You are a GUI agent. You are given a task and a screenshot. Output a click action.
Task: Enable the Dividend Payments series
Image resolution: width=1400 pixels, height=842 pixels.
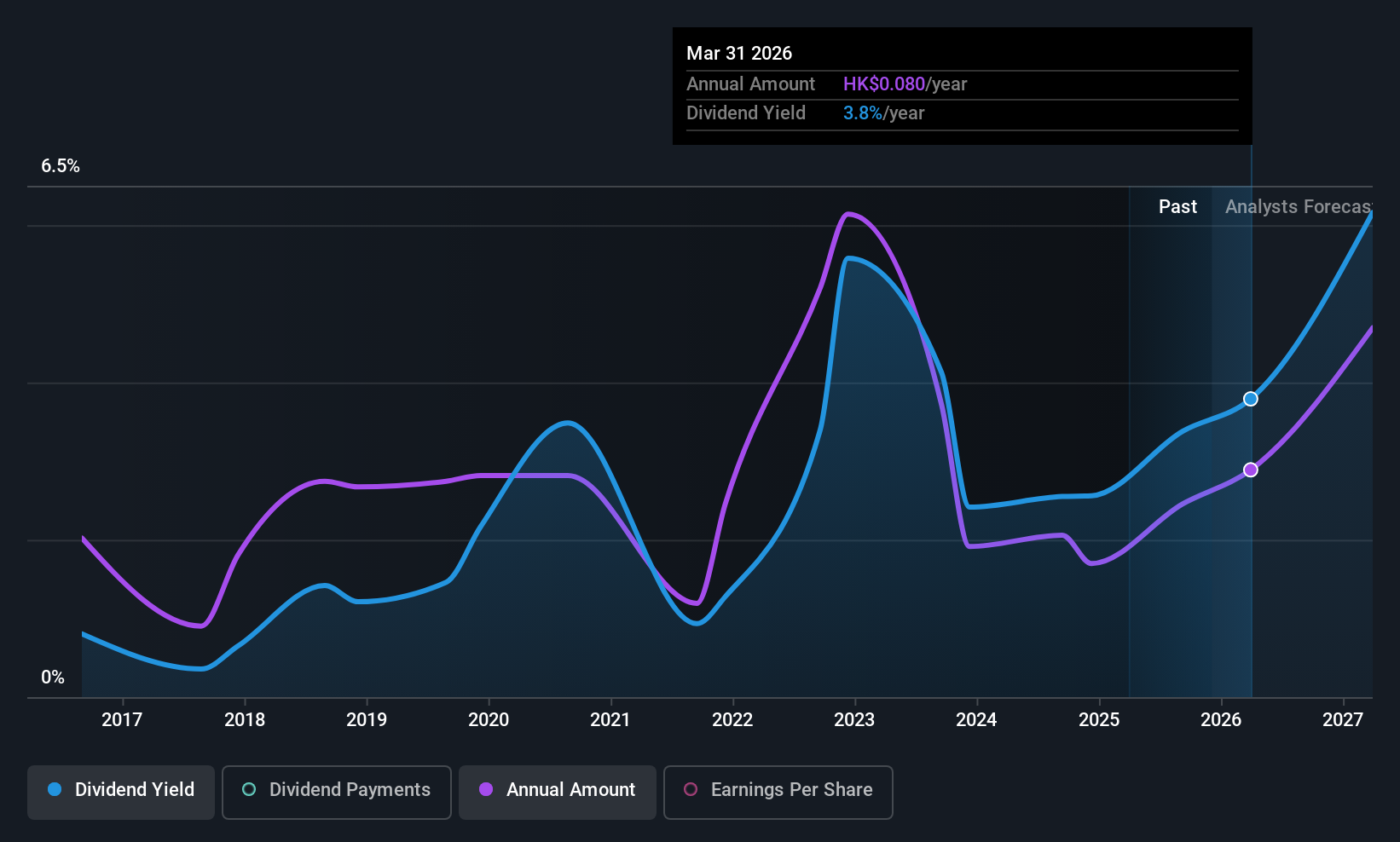[336, 792]
